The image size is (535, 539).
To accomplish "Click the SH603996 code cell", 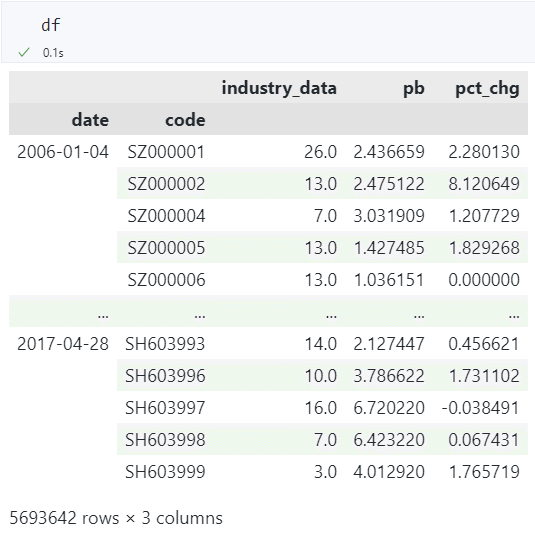I will pos(165,375).
